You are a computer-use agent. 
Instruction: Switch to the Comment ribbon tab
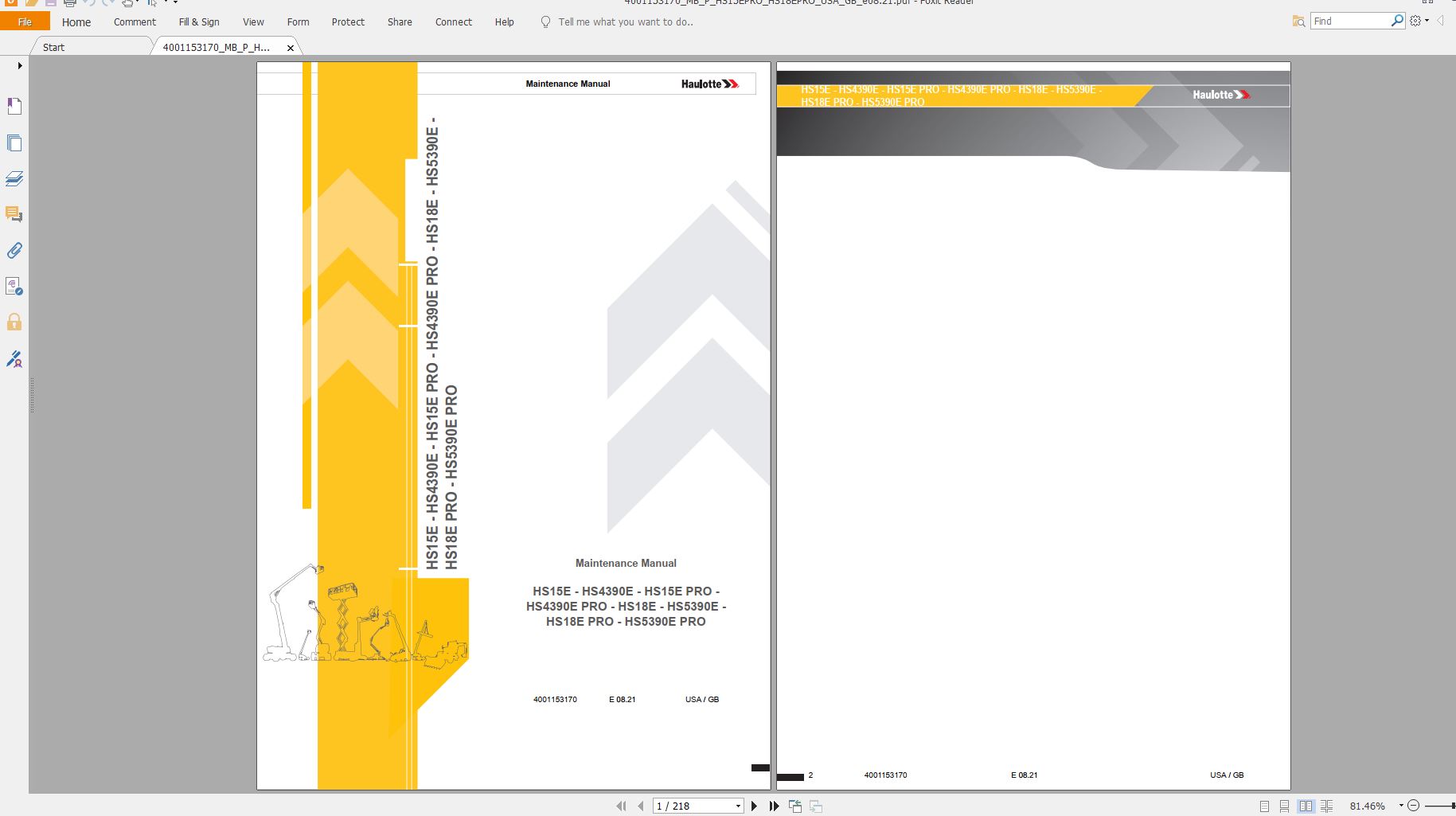(x=135, y=22)
